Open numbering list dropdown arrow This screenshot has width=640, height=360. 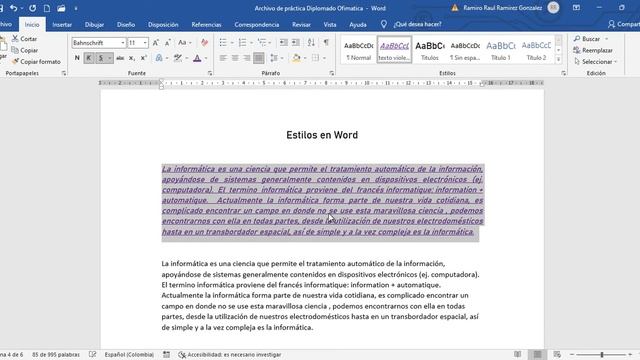tap(251, 43)
